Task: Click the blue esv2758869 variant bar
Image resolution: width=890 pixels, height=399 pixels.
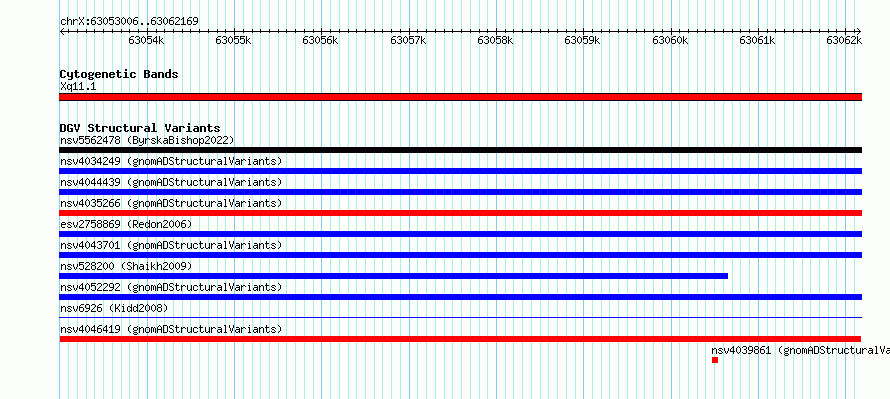Action: (x=460, y=234)
